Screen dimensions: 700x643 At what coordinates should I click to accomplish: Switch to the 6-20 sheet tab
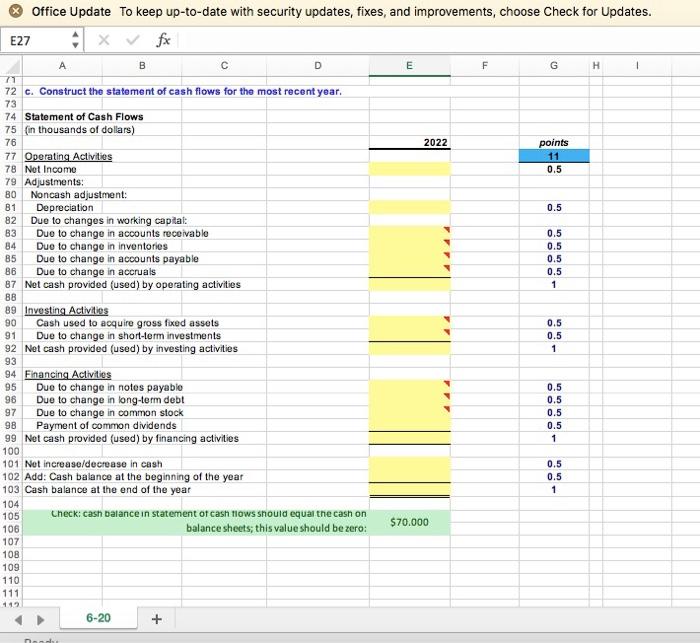pos(98,618)
